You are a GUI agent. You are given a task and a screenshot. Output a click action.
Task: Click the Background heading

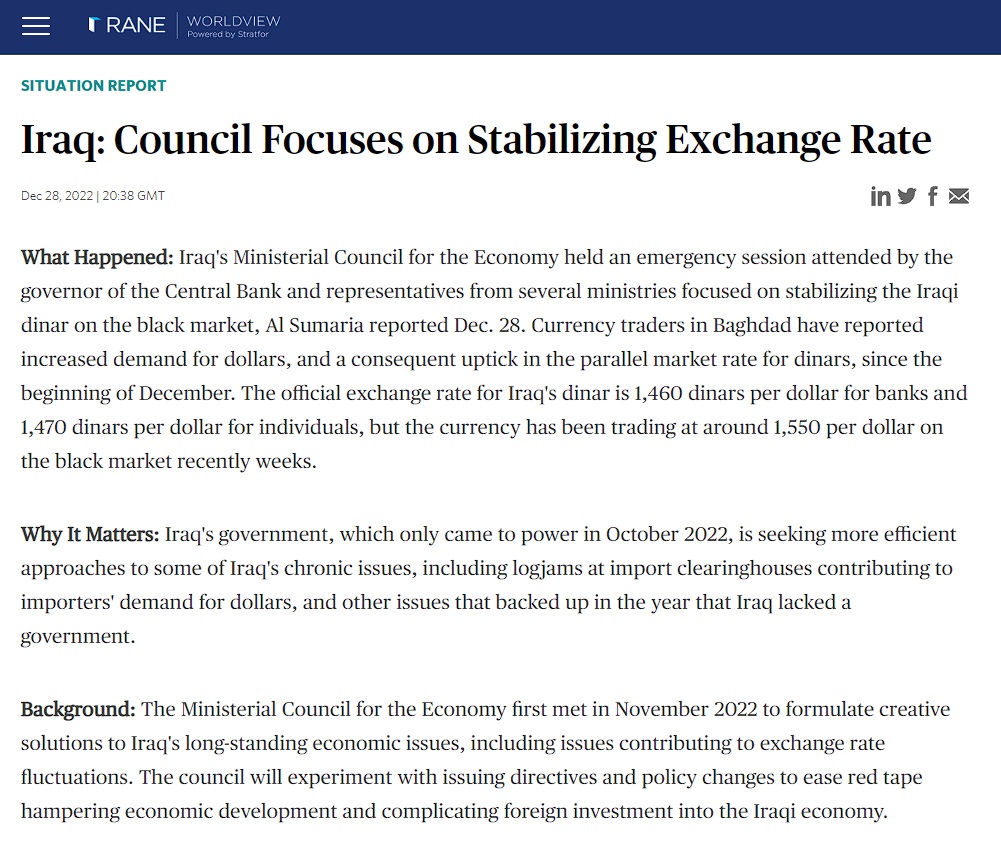[x=78, y=709]
